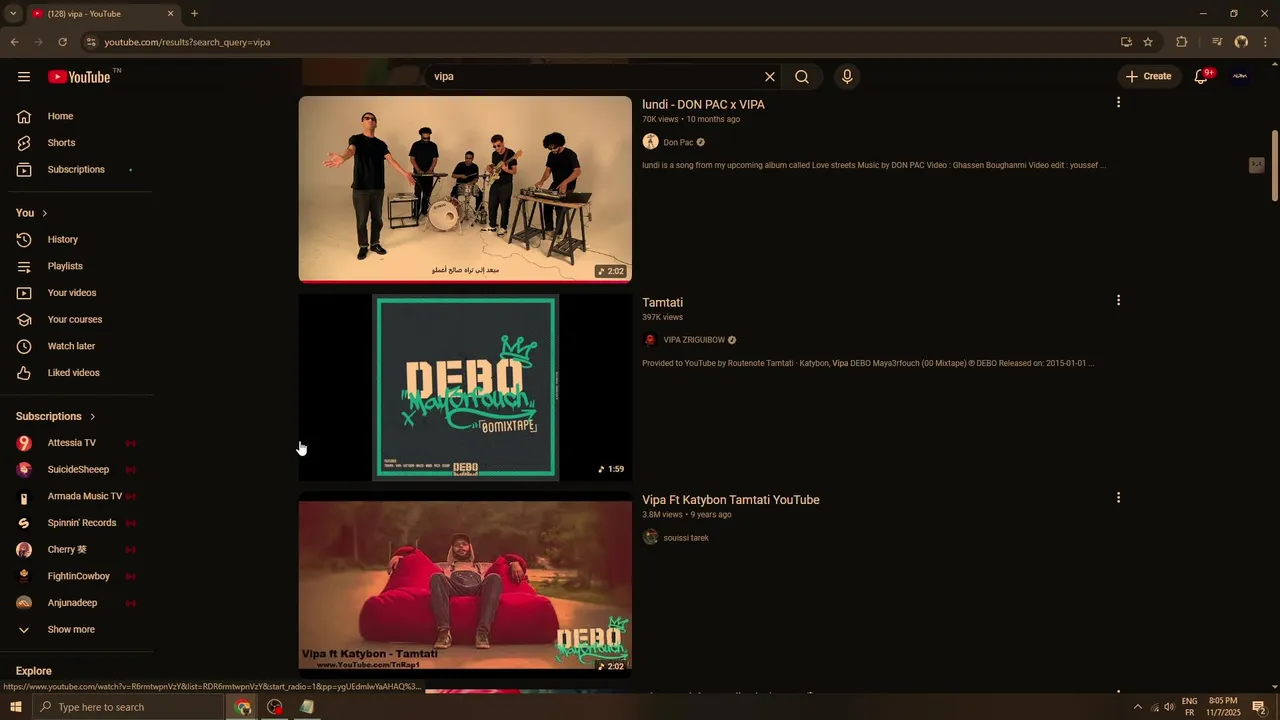
Task: Open the tab search dropdown arrow
Action: click(x=13, y=14)
